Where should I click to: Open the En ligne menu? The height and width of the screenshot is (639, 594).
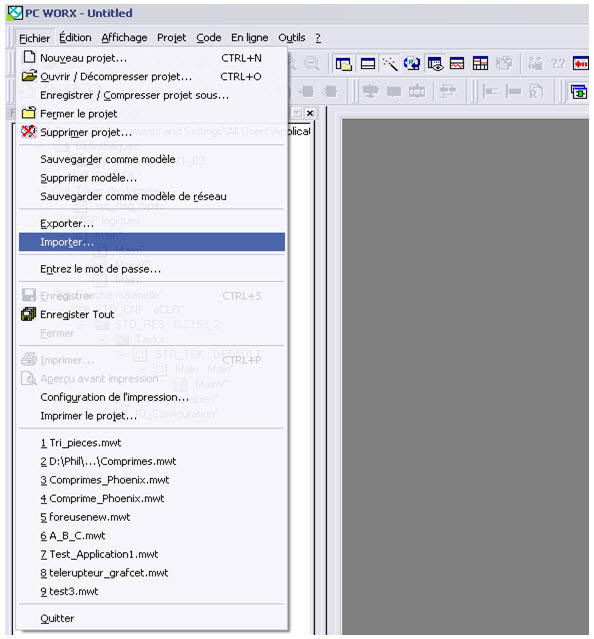[x=249, y=37]
